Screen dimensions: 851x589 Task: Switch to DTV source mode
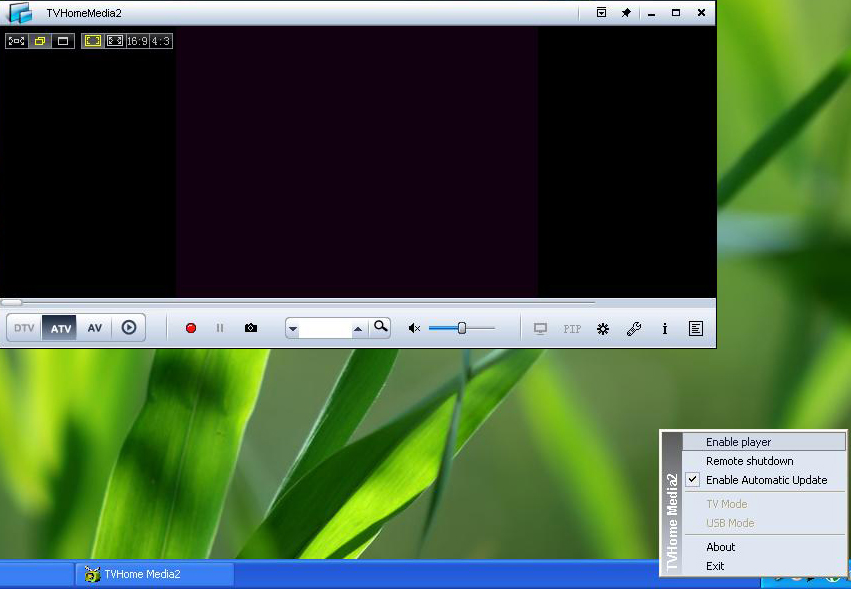point(24,328)
